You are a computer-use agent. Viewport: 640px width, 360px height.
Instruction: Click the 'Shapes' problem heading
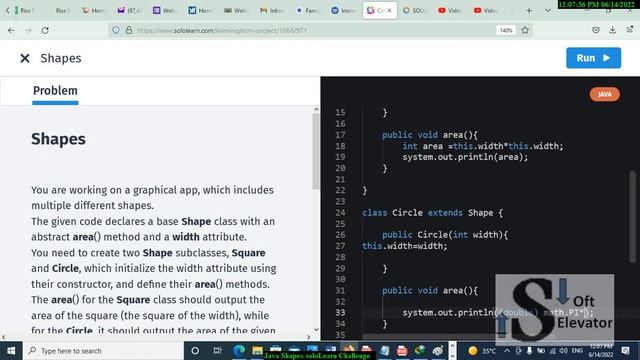(58, 139)
